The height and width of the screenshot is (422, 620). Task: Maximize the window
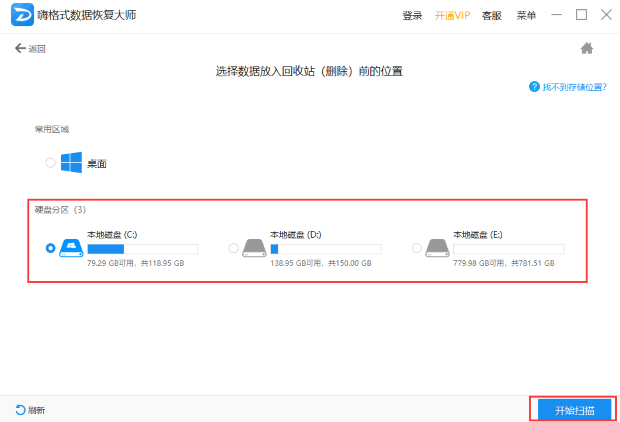(581, 15)
